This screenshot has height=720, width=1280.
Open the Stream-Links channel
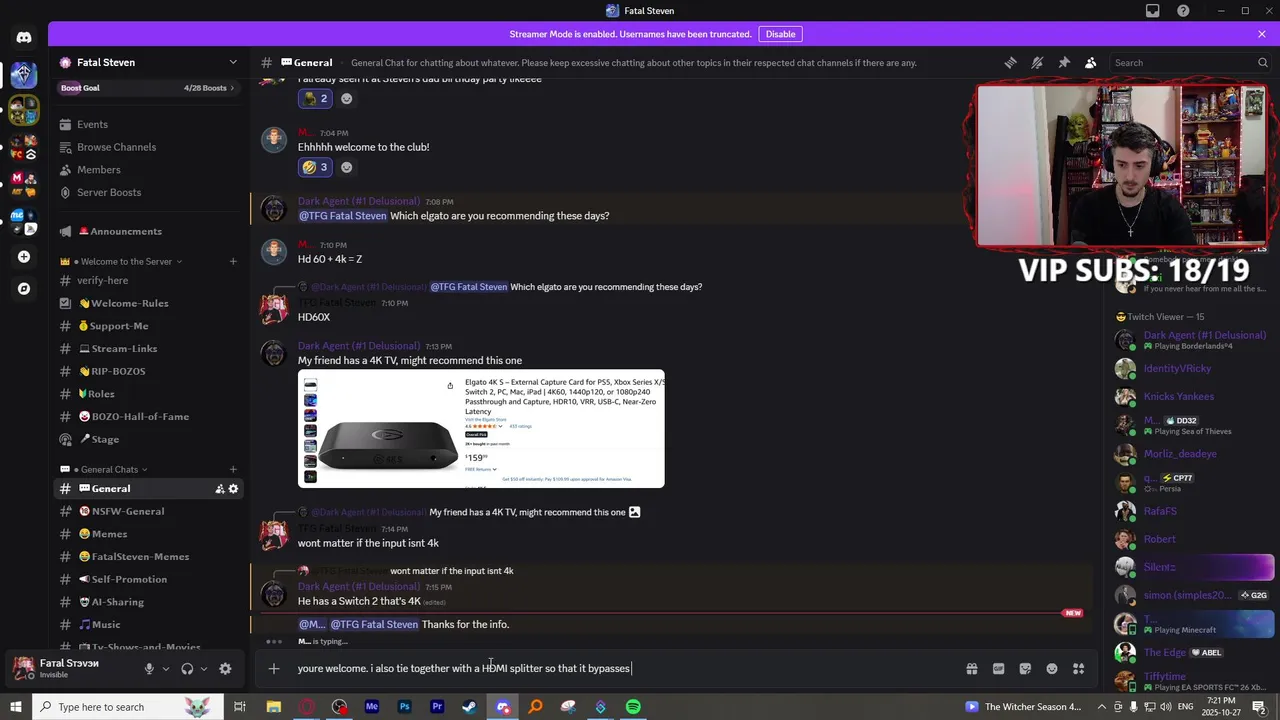(149, 349)
